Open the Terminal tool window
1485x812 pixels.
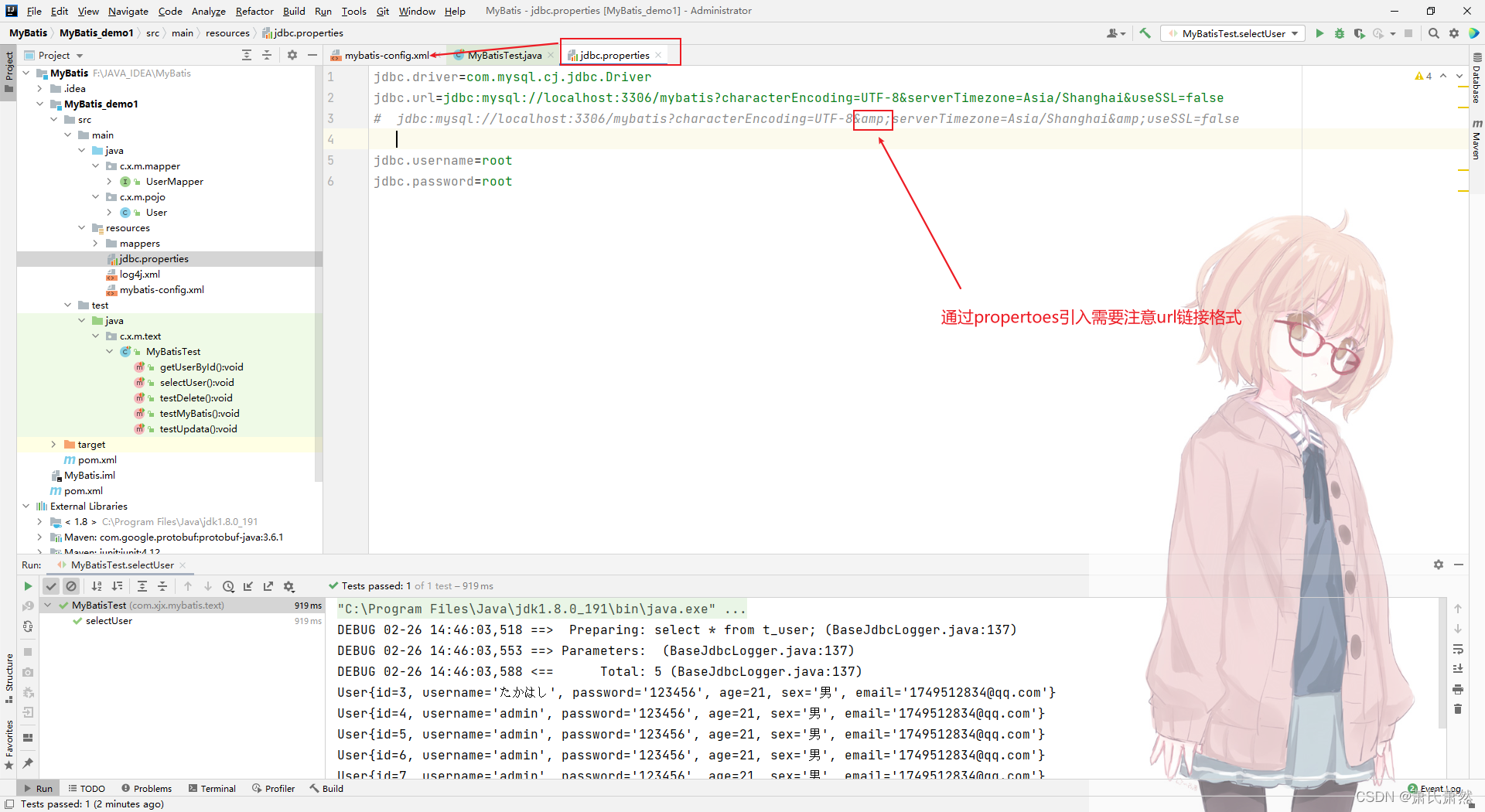coord(213,788)
